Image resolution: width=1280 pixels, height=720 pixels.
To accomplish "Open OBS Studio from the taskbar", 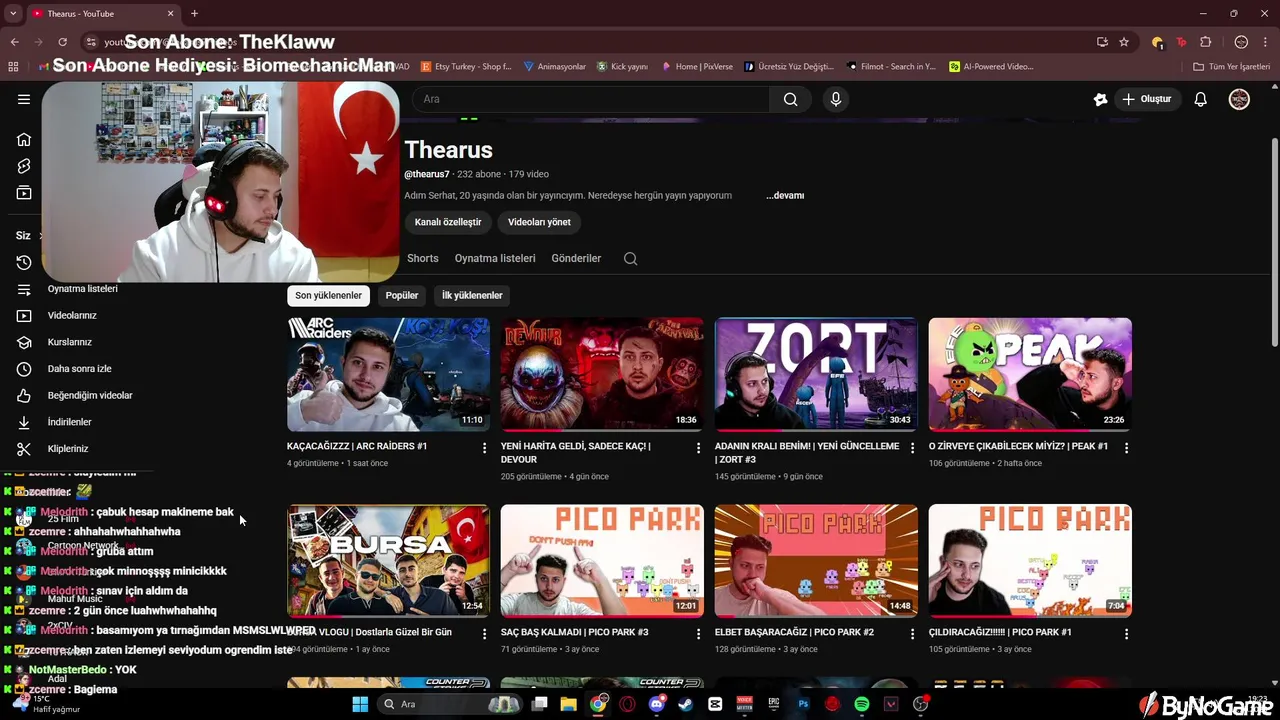I will [x=920, y=704].
